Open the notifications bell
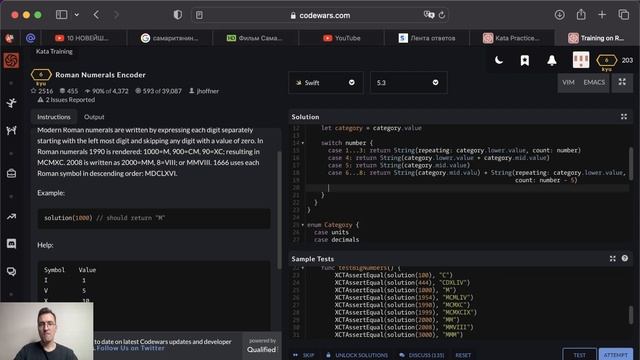Viewport: 640px width, 360px height. (x=552, y=60)
